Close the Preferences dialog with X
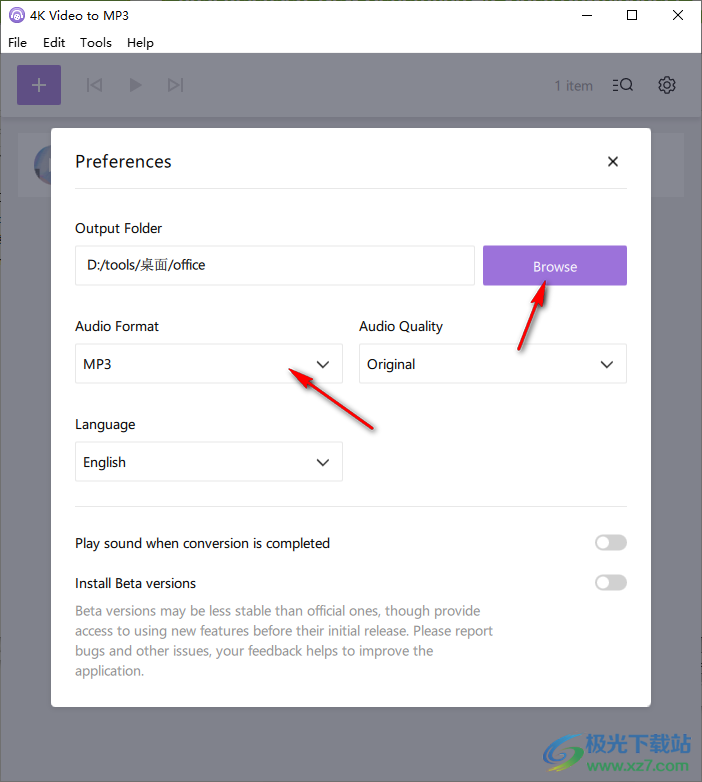The width and height of the screenshot is (702, 782). 613,162
